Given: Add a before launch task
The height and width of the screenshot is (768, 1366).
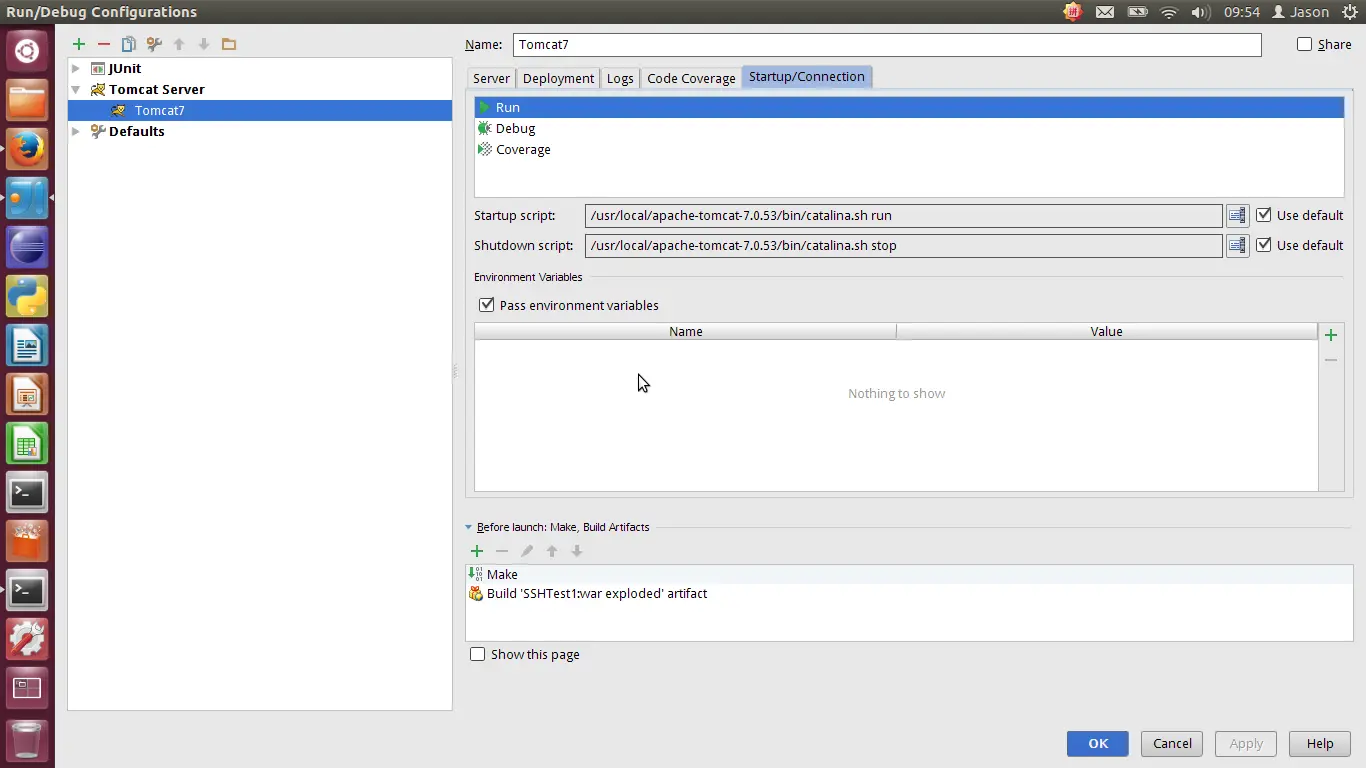Looking at the screenshot, I should click(477, 551).
